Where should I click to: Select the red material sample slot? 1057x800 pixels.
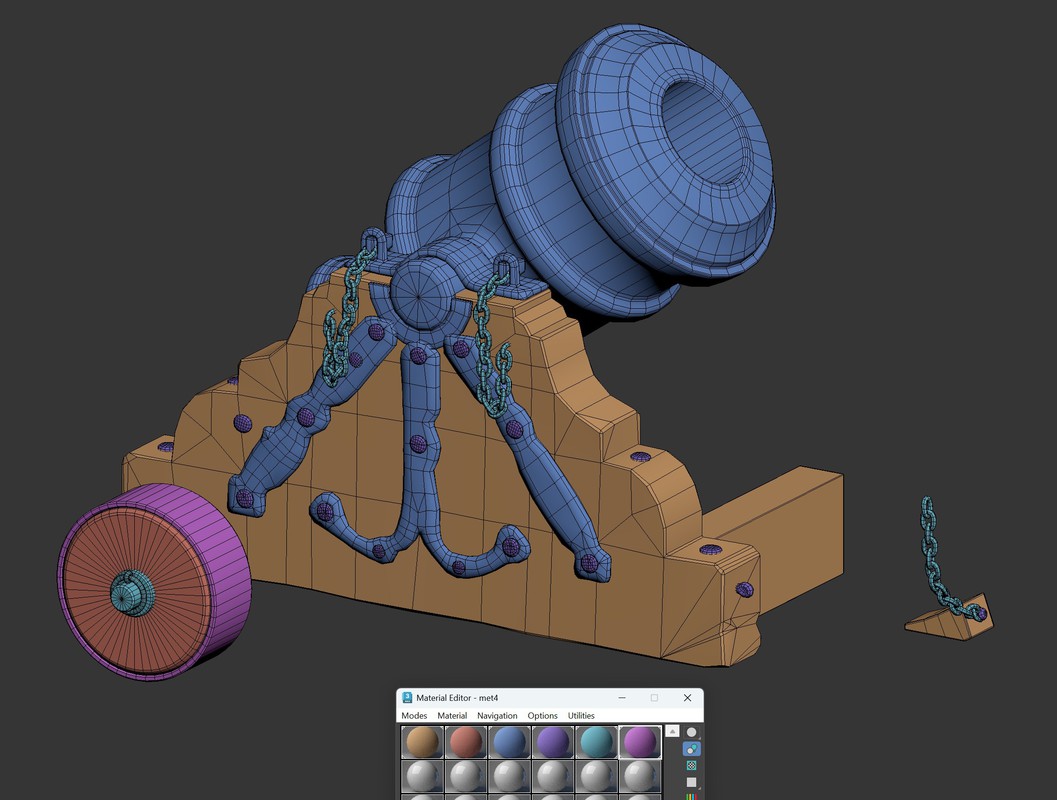[x=465, y=741]
